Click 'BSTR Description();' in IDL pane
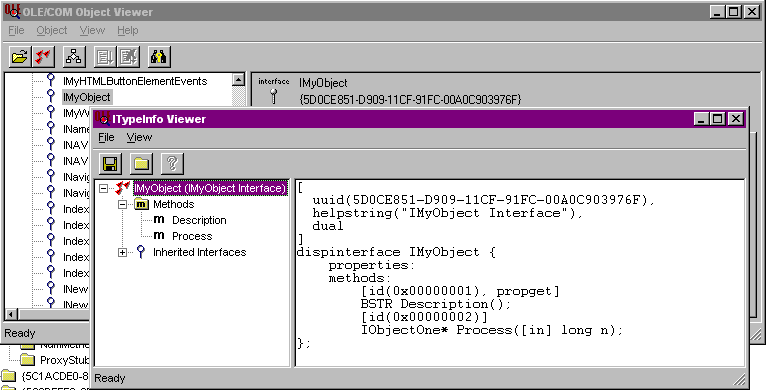766x390 pixels. tap(436, 304)
